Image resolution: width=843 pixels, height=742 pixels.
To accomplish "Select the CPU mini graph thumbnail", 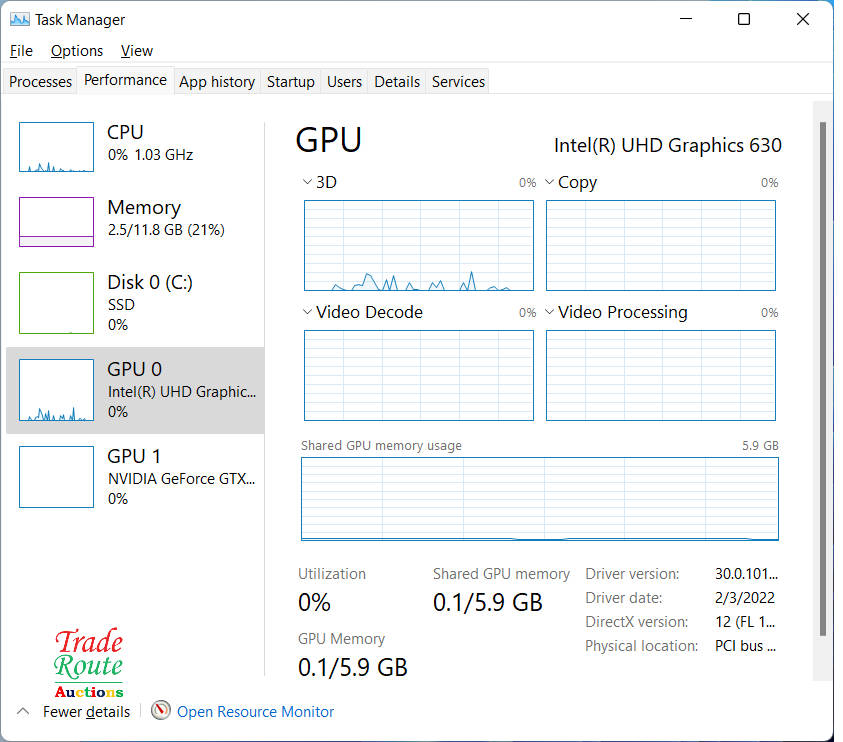I will point(56,147).
